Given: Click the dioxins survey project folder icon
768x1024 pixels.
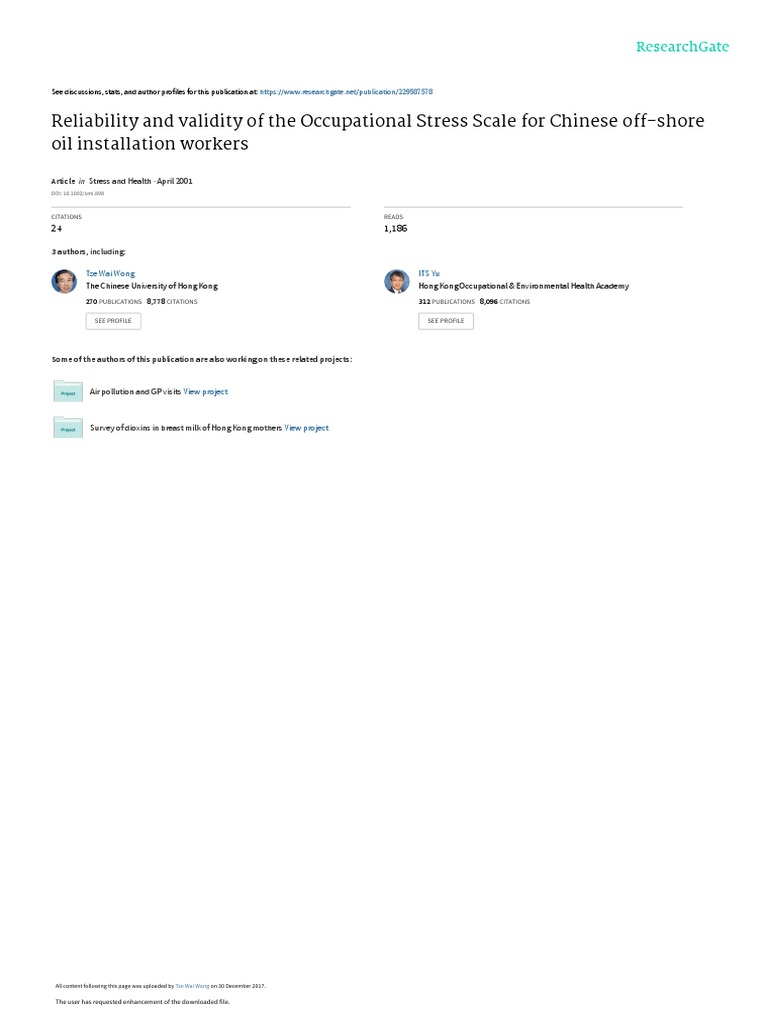Looking at the screenshot, I should [x=68, y=427].
